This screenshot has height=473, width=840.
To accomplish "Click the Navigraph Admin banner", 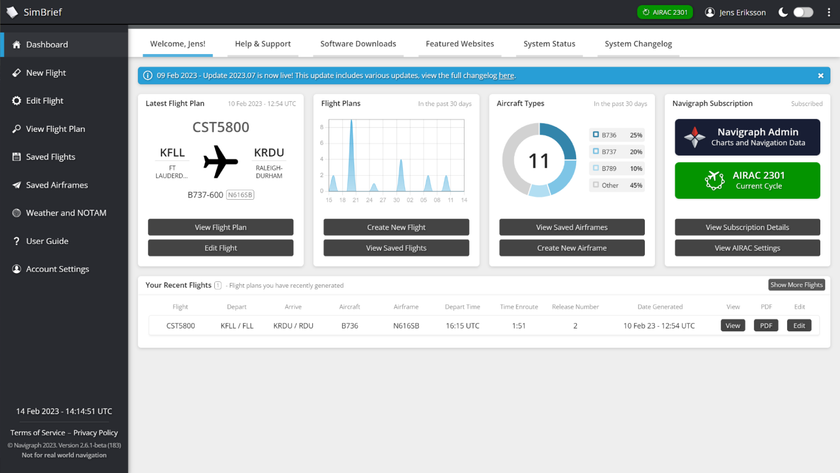I will (x=747, y=137).
